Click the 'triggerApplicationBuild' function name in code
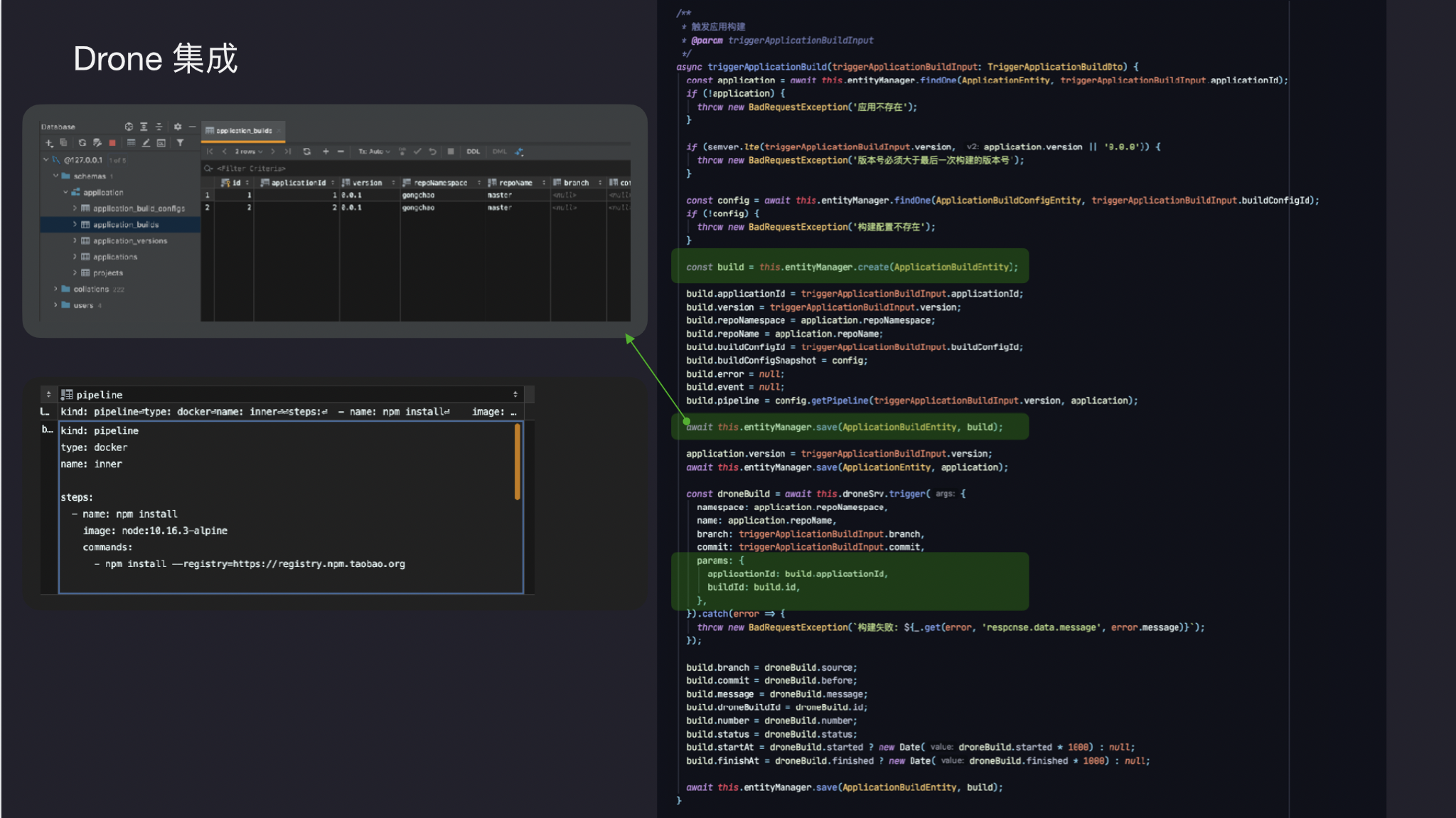This screenshot has height=818, width=1456. point(767,67)
